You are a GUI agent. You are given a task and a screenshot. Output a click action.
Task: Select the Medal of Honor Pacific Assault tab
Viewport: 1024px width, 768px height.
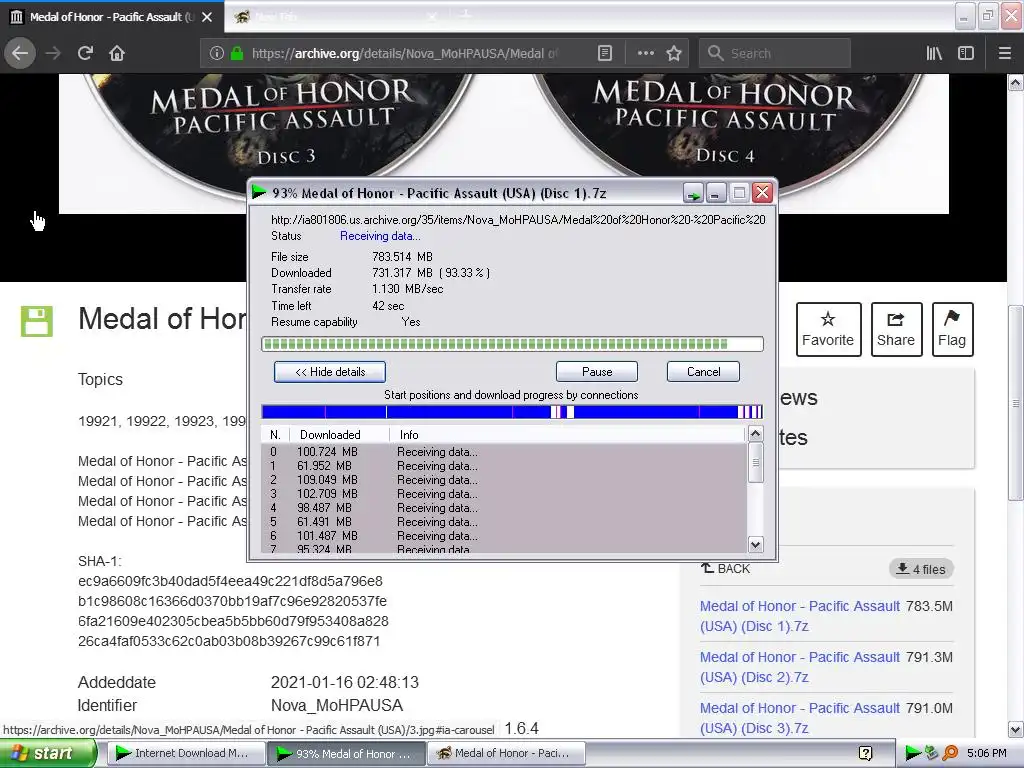pos(112,17)
